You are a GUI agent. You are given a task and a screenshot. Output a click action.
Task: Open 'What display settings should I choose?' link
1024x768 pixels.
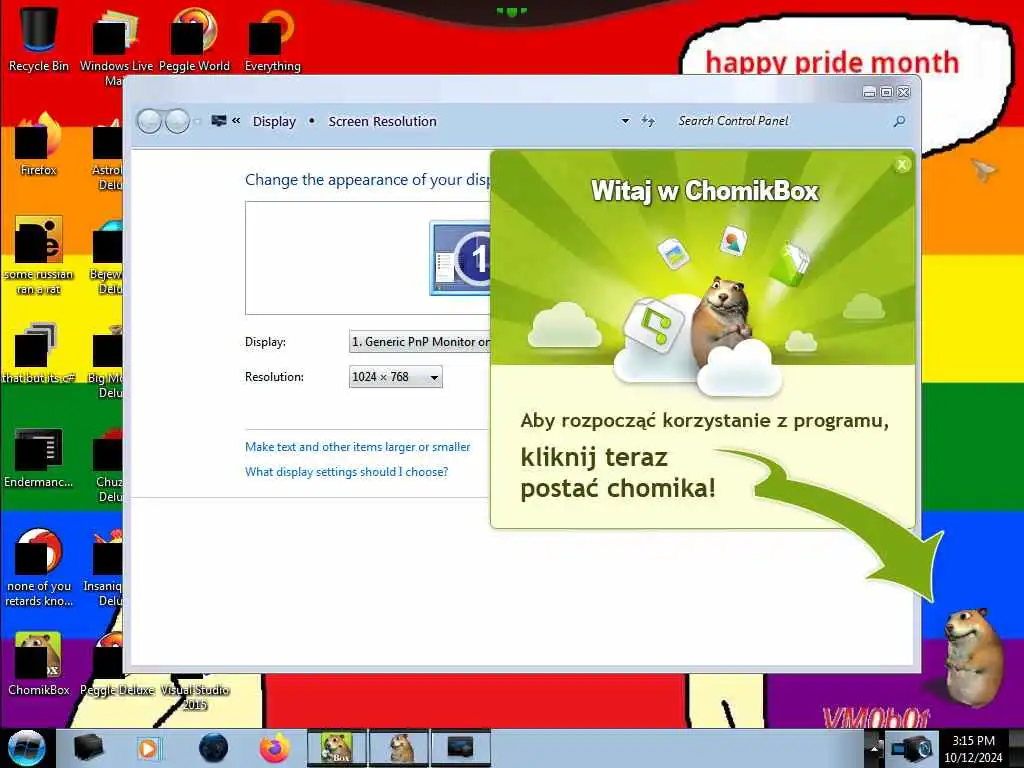[347, 472]
